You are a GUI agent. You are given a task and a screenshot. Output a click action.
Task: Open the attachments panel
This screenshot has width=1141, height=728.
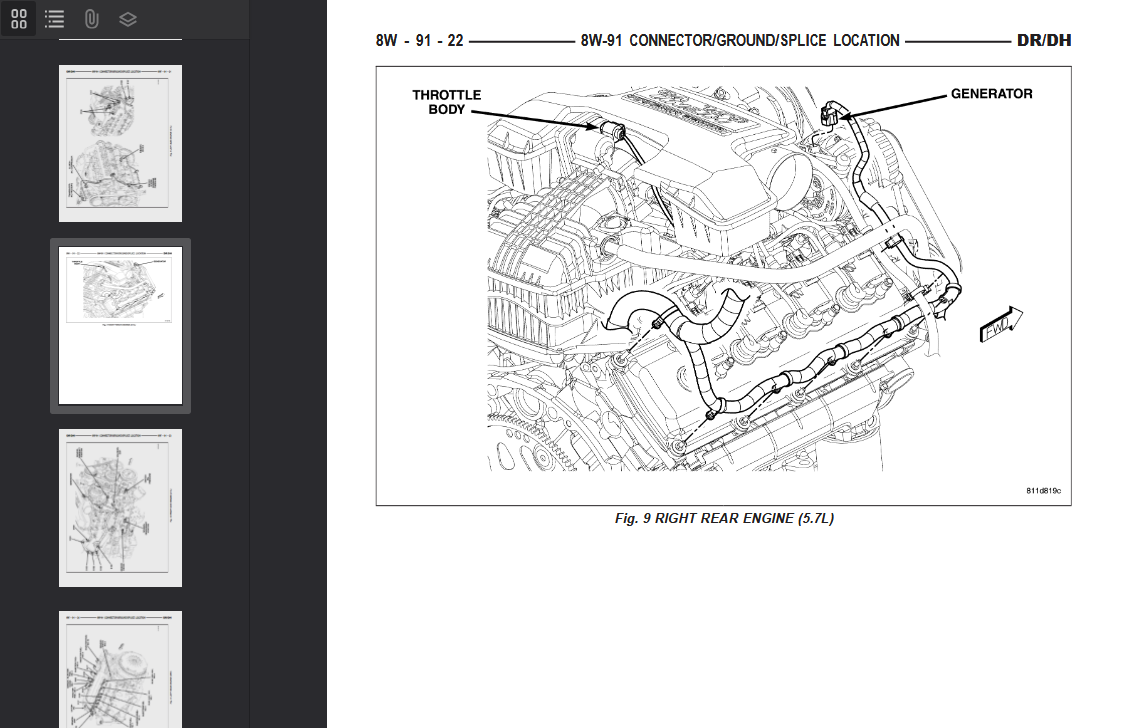click(x=91, y=19)
